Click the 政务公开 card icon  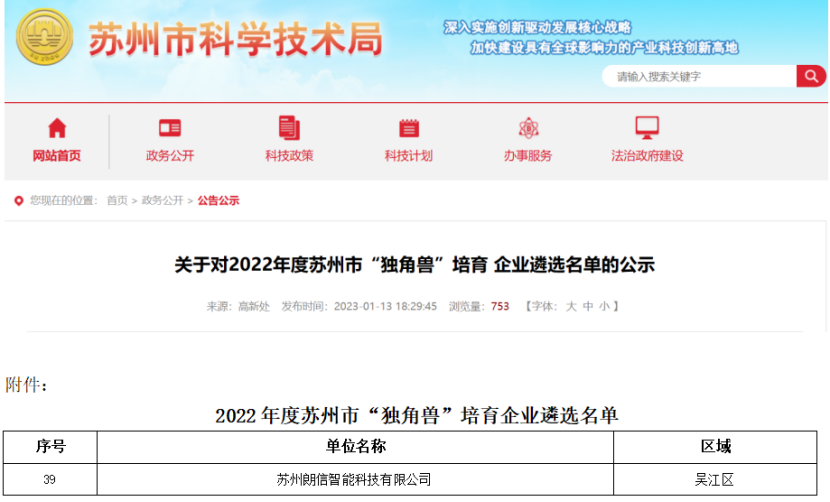point(170,128)
